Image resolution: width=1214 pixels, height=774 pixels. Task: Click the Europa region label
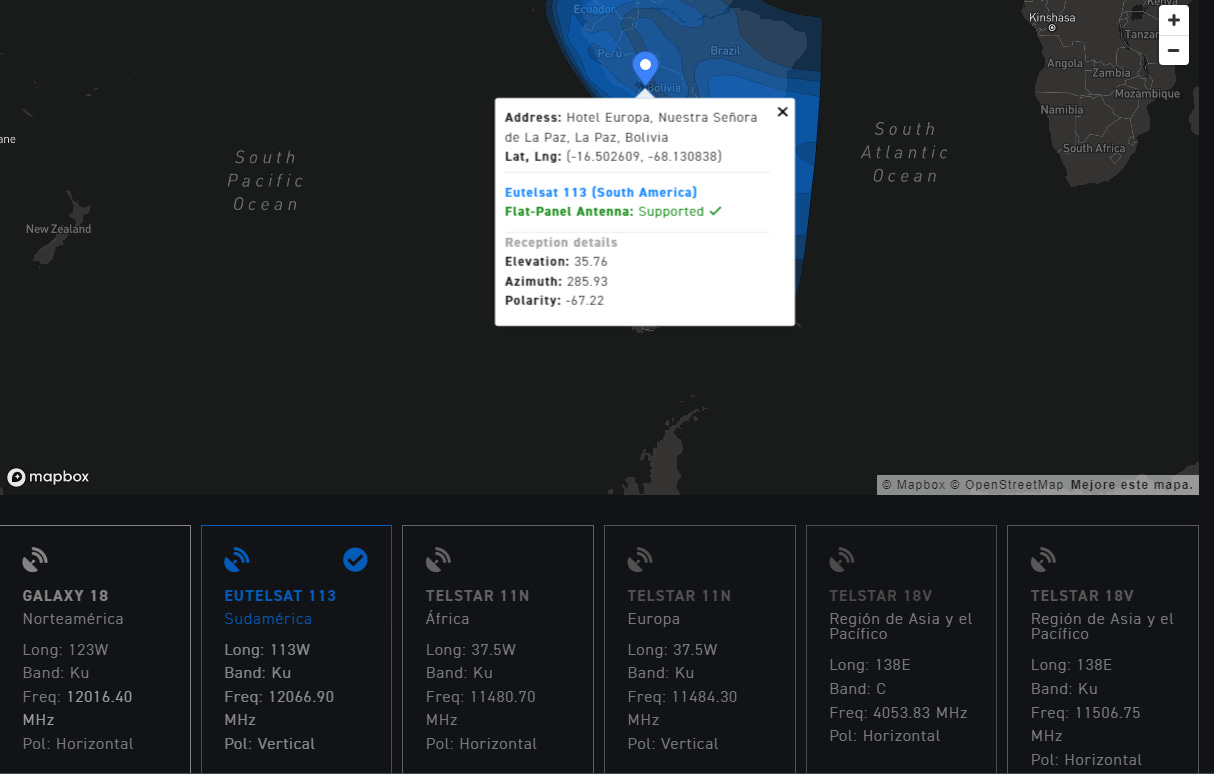[654, 619]
